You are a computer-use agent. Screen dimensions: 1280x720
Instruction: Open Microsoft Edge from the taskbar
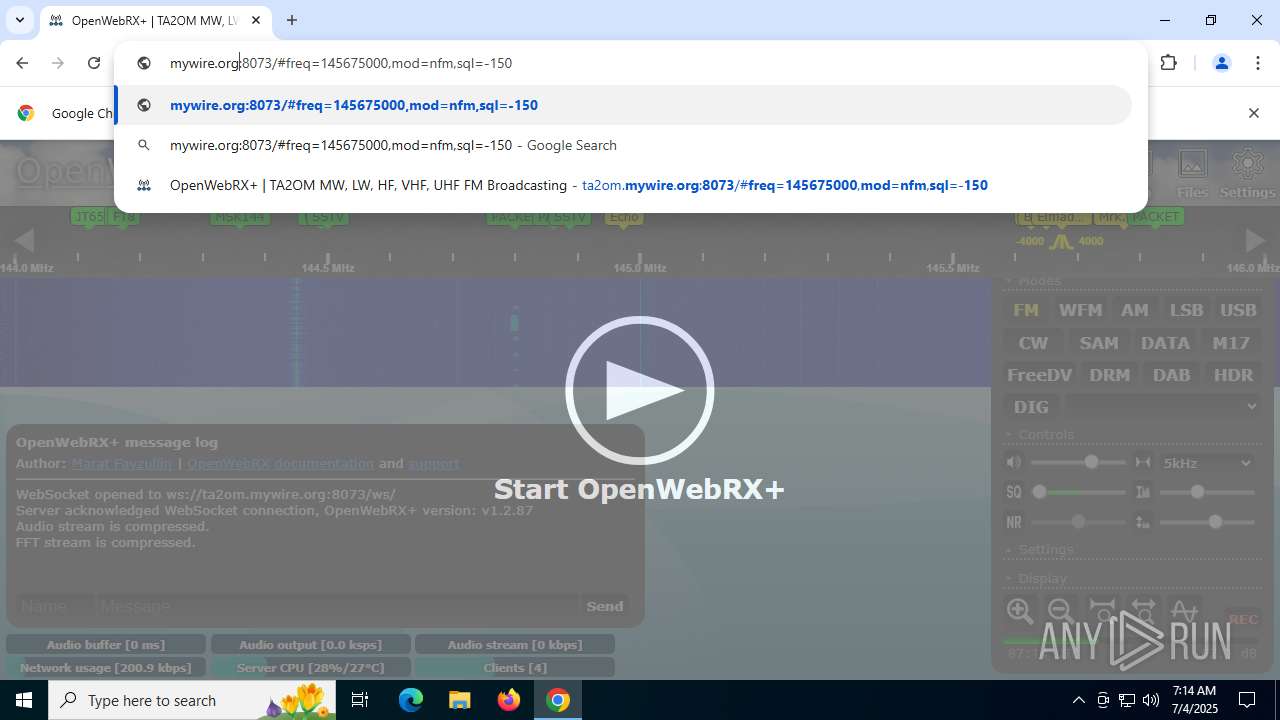pos(411,700)
